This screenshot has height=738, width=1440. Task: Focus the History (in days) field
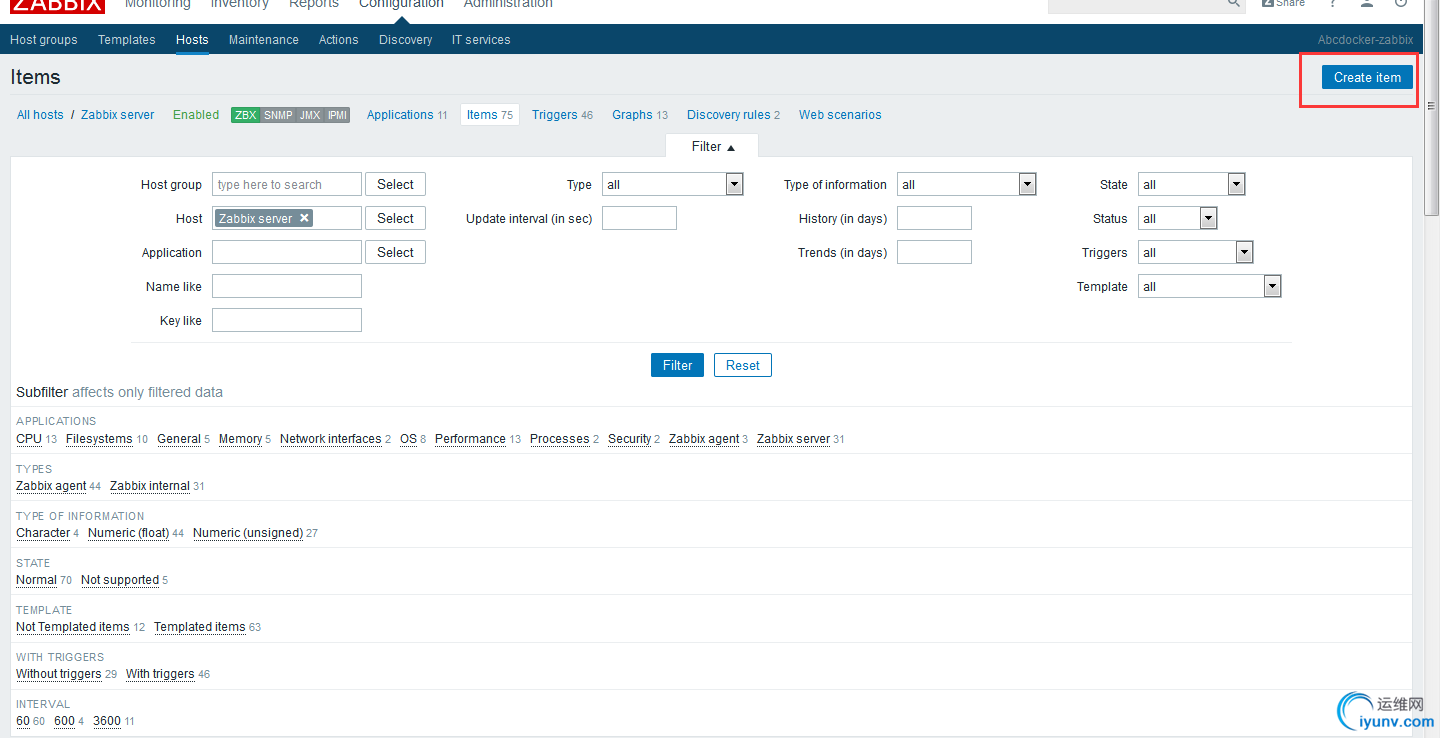click(x=934, y=218)
